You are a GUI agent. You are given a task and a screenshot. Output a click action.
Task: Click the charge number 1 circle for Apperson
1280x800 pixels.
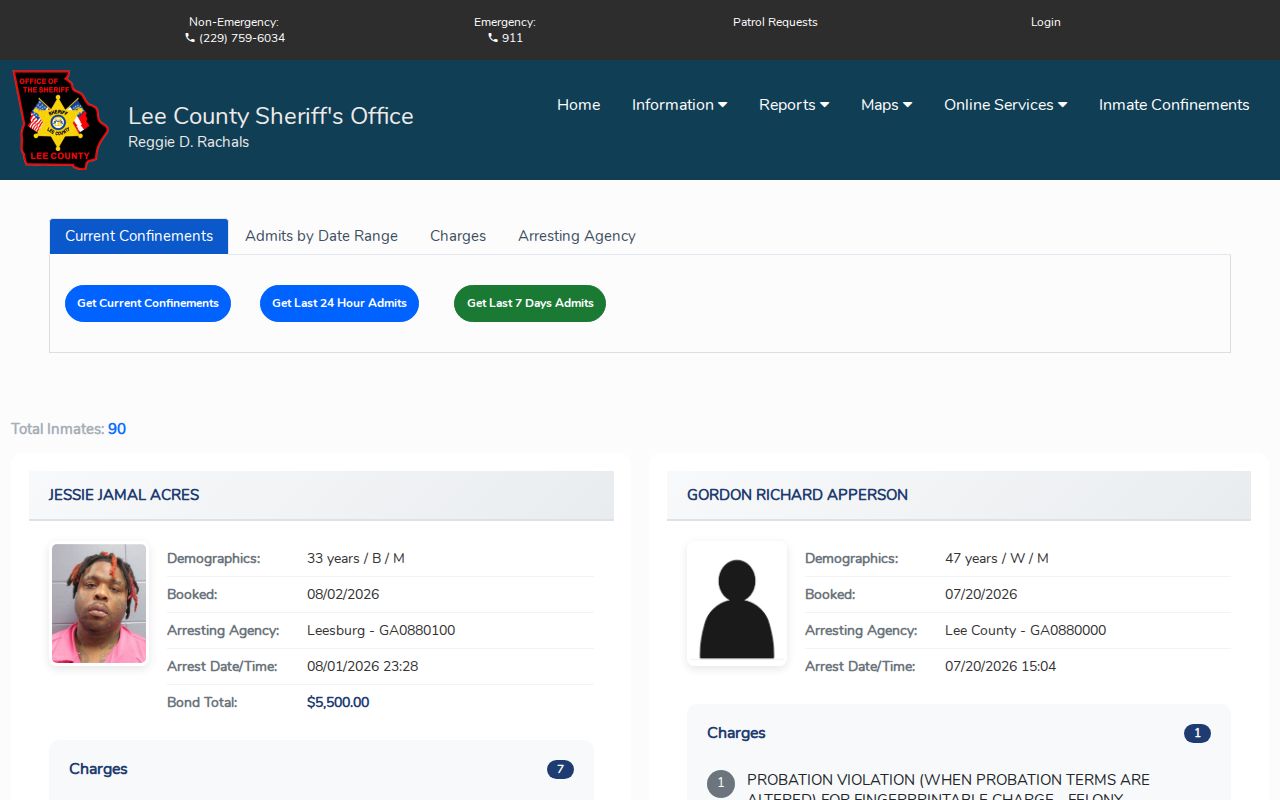[x=721, y=784]
